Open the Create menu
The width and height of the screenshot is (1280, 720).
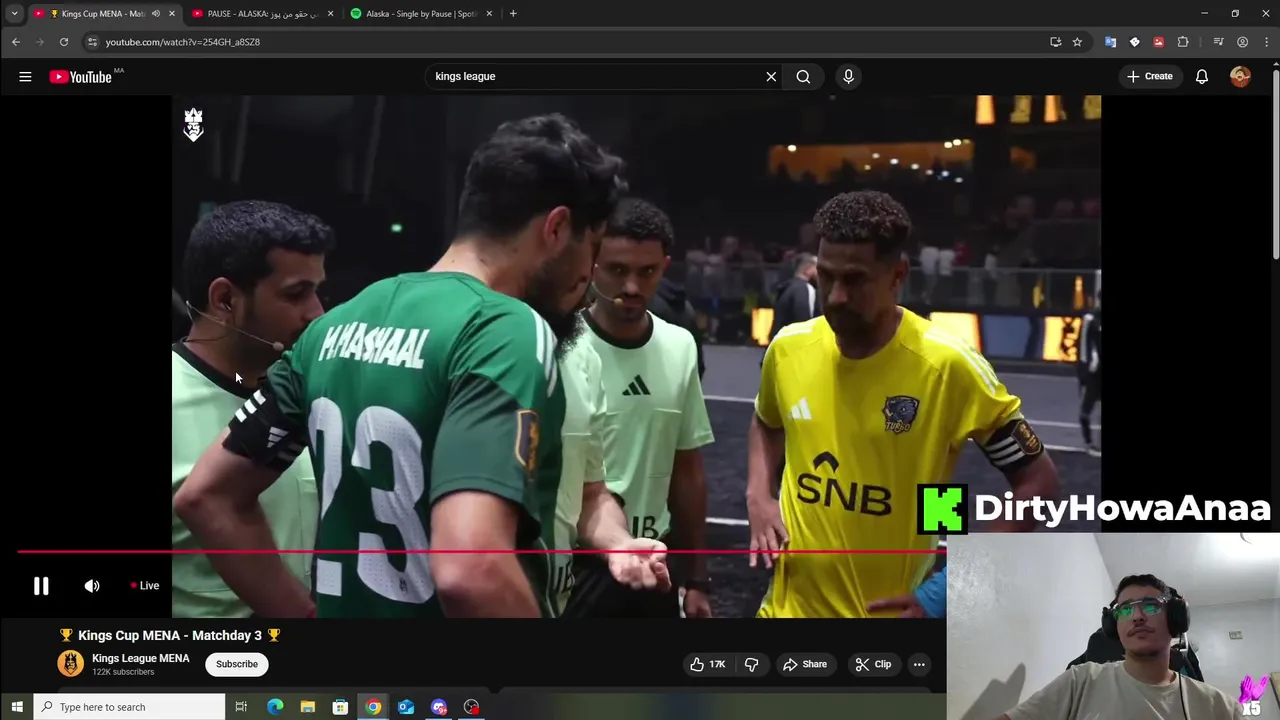(x=1150, y=76)
